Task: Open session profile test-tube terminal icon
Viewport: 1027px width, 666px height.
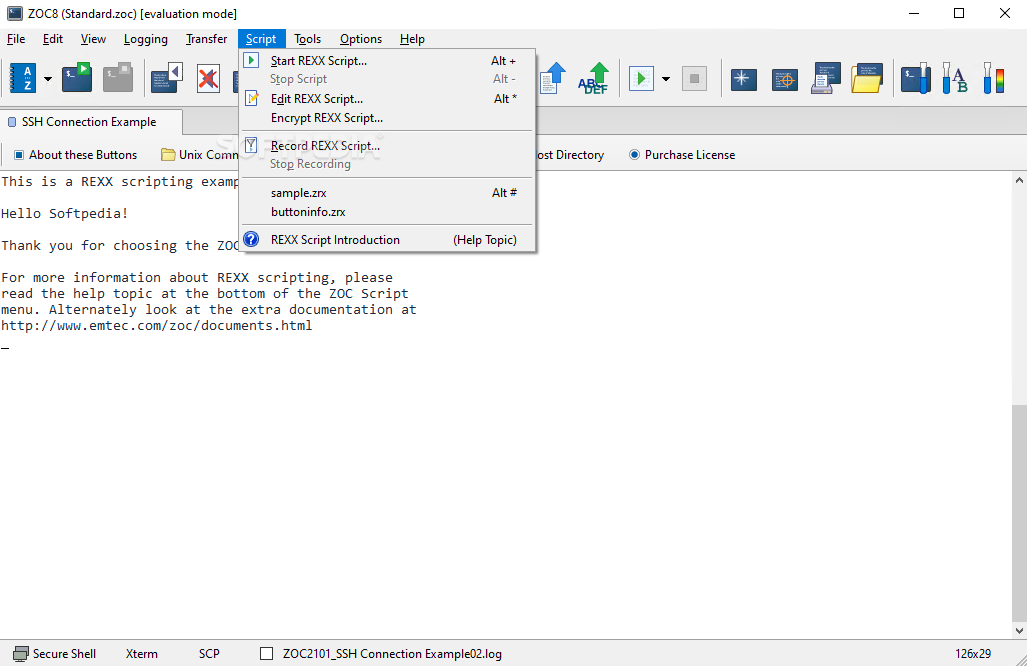Action: click(x=916, y=78)
